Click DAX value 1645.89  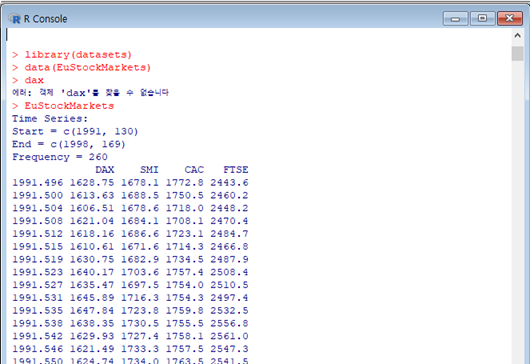(92, 298)
